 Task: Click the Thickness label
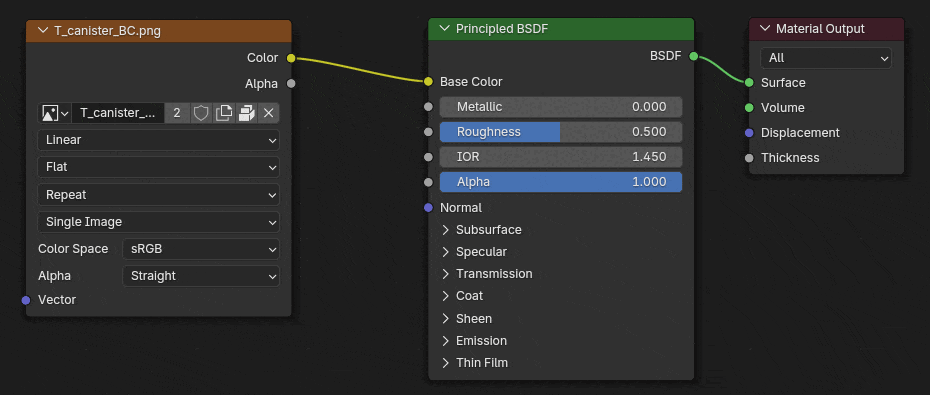coord(790,158)
